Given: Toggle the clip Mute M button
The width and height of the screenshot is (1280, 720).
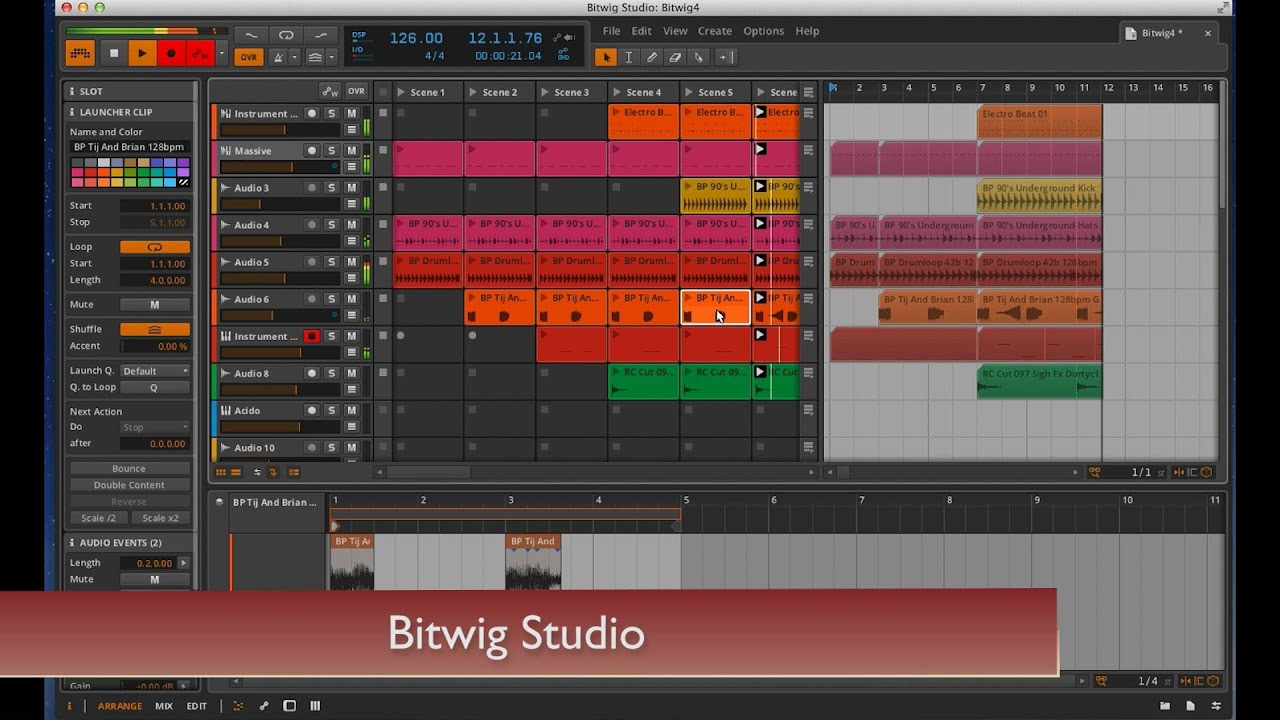Looking at the screenshot, I should [x=155, y=305].
